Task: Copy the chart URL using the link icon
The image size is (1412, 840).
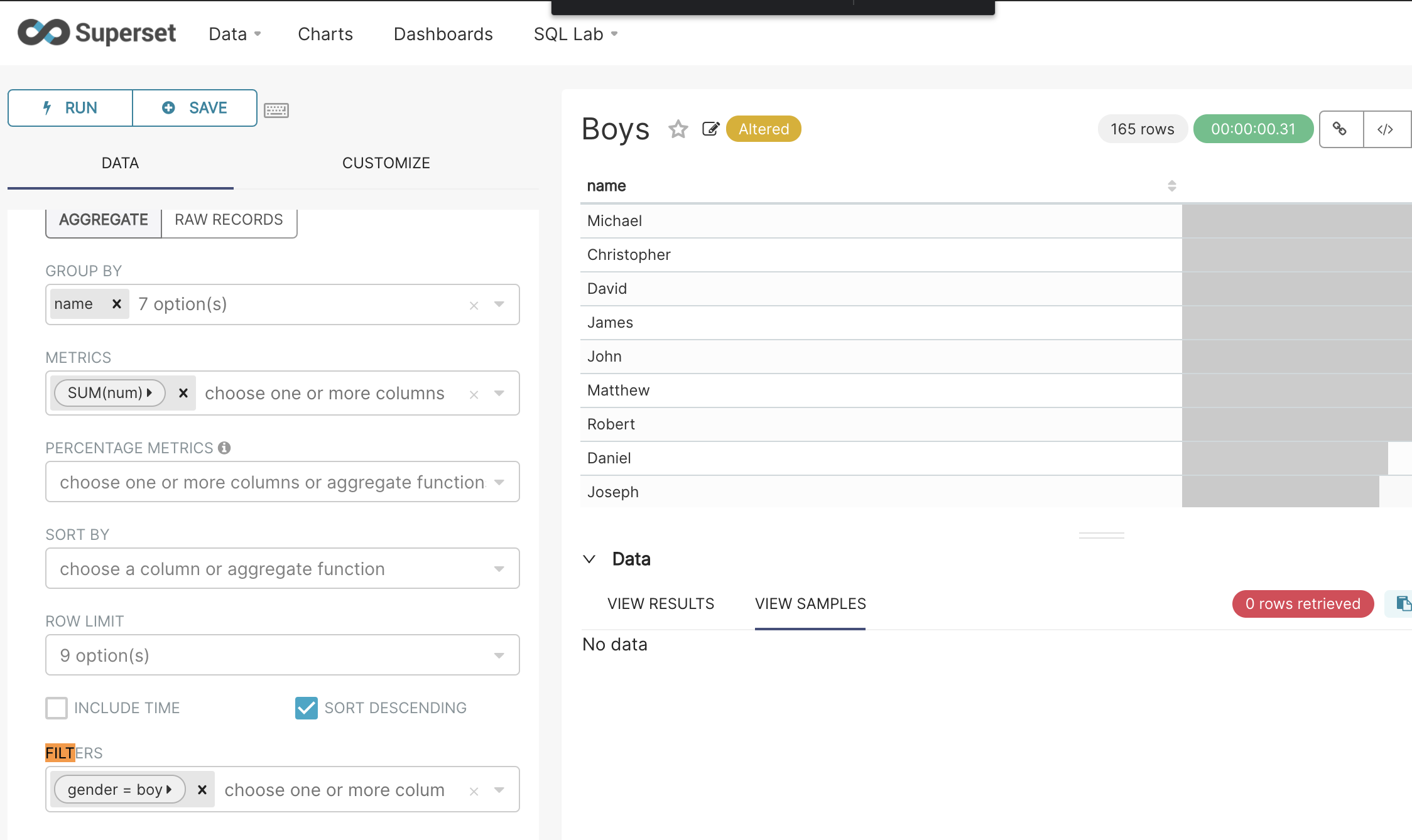Action: 1340,129
